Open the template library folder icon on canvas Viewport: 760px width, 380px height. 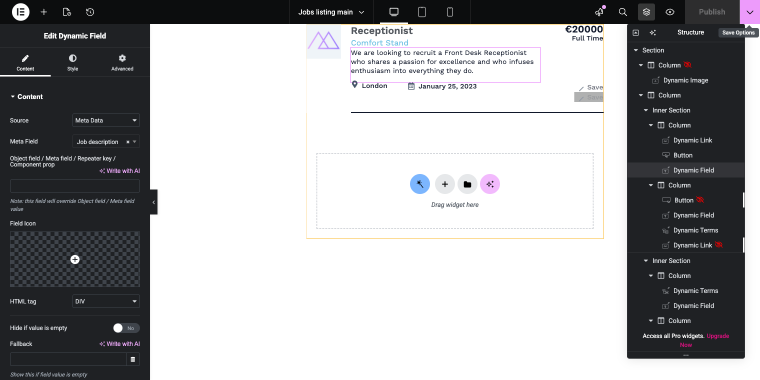point(467,184)
